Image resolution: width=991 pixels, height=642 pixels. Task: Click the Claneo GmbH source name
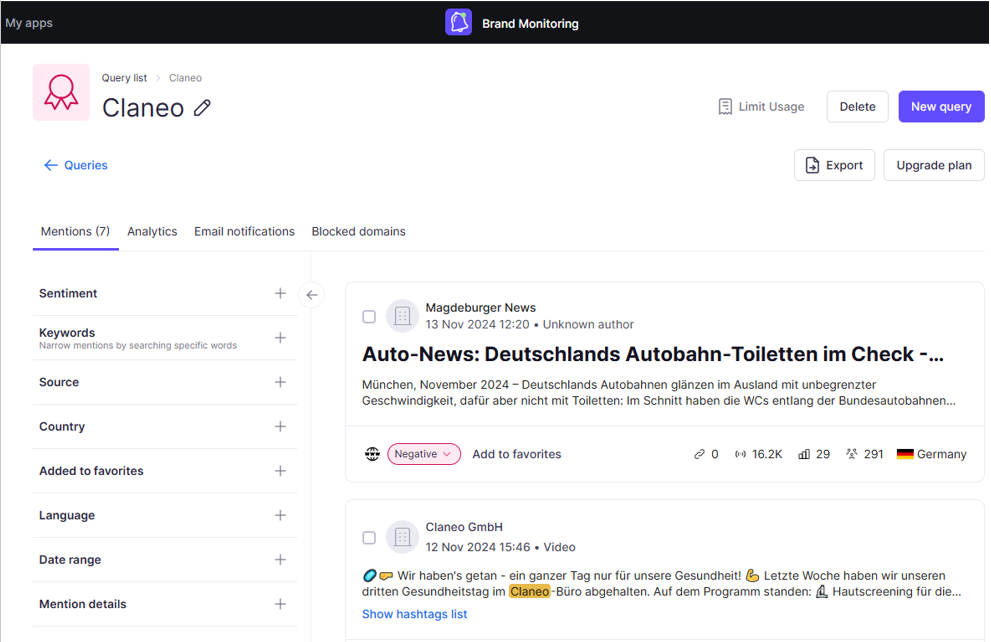[x=464, y=527]
